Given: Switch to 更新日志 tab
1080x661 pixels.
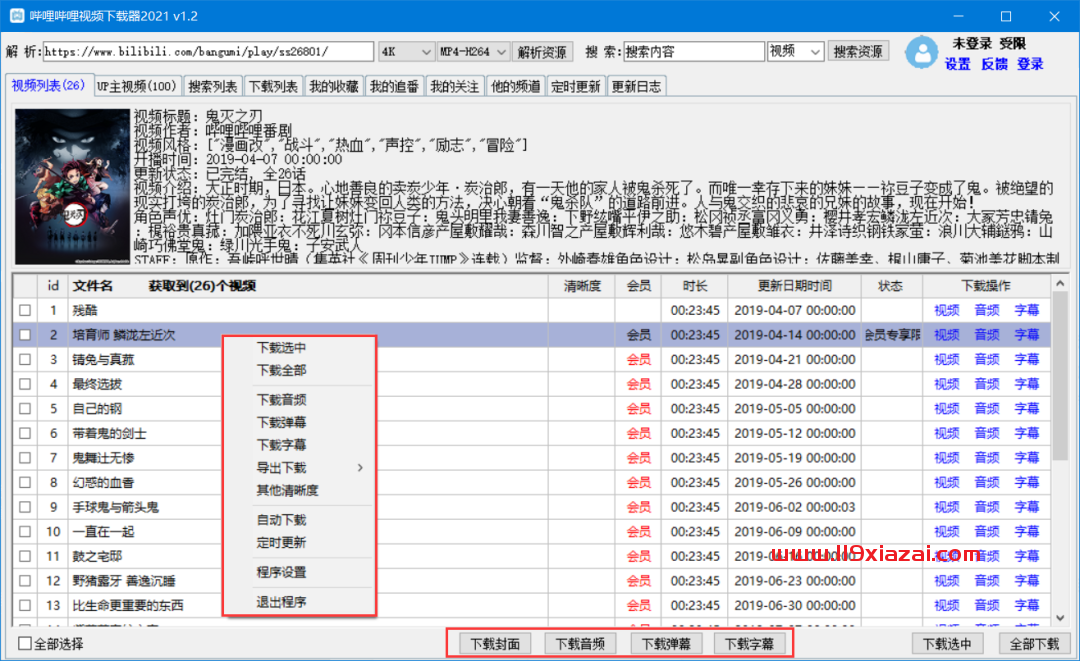Looking at the screenshot, I should coord(636,86).
